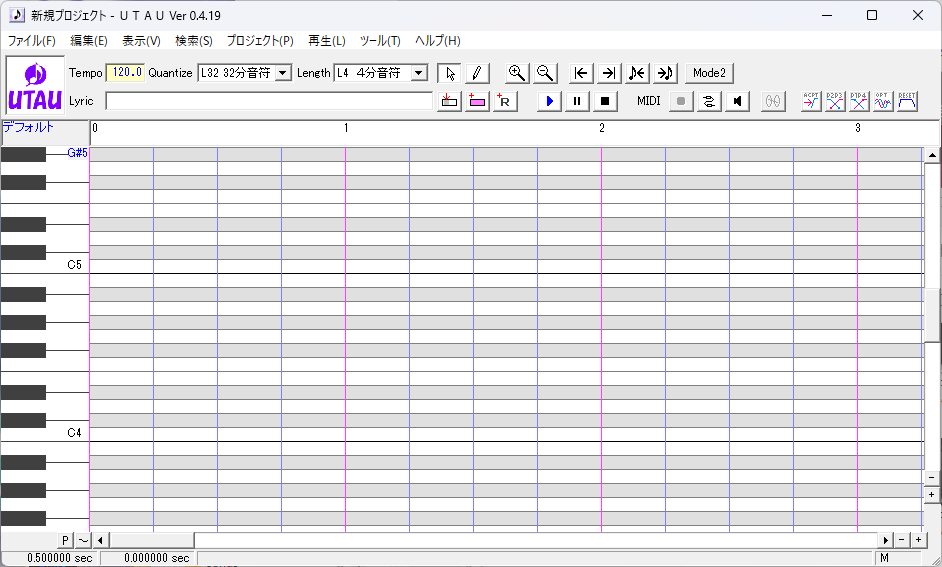
Task: Click the horizontal scrollbar right arrow
Action: [886, 540]
